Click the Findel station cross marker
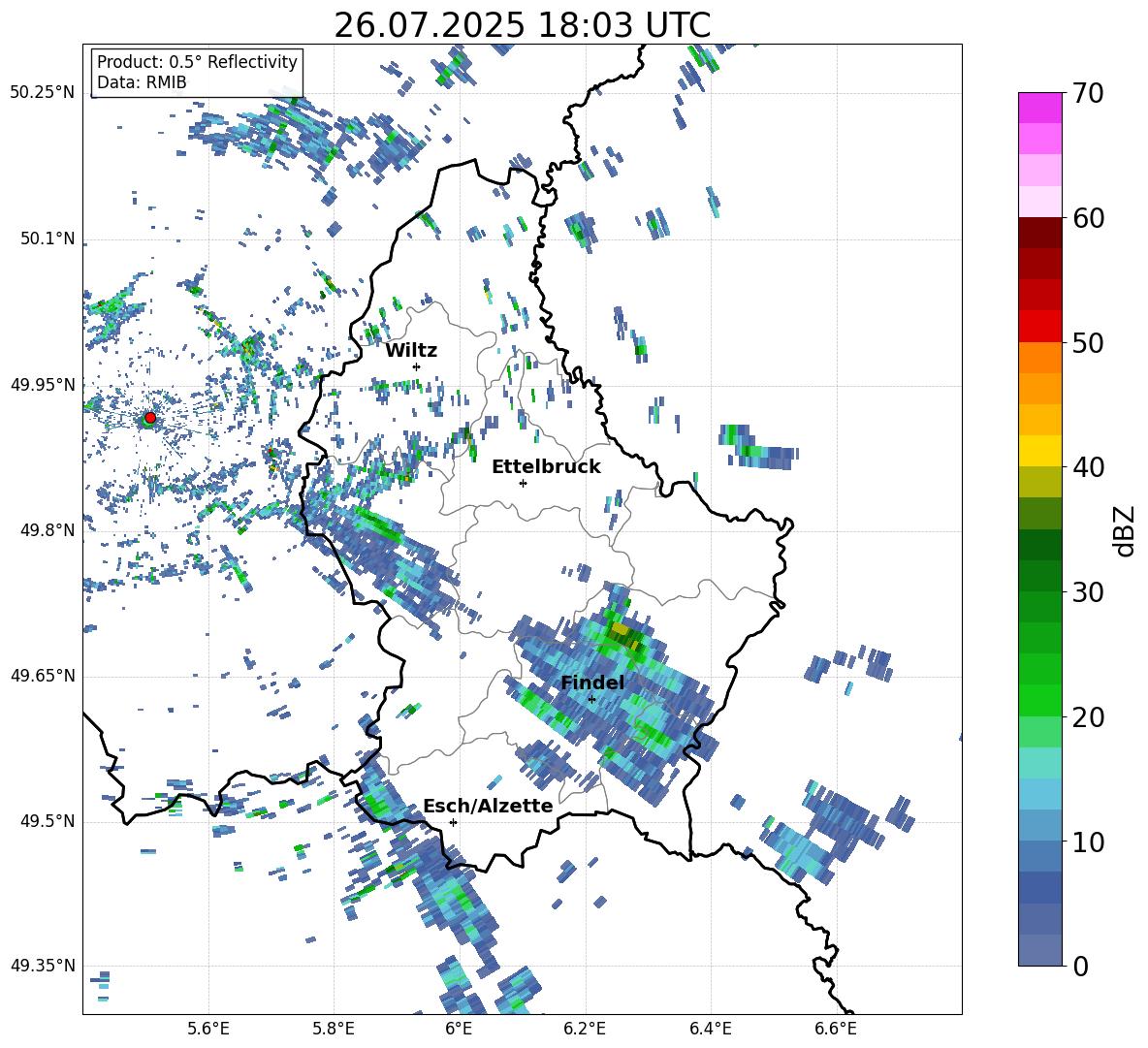The height and width of the screenshot is (1048, 1148). click(x=591, y=700)
